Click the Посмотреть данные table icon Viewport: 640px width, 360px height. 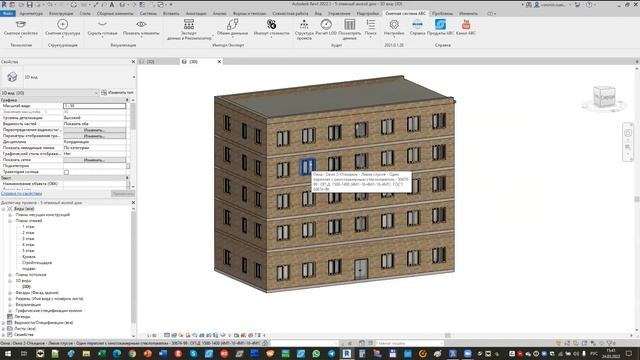click(x=349, y=24)
